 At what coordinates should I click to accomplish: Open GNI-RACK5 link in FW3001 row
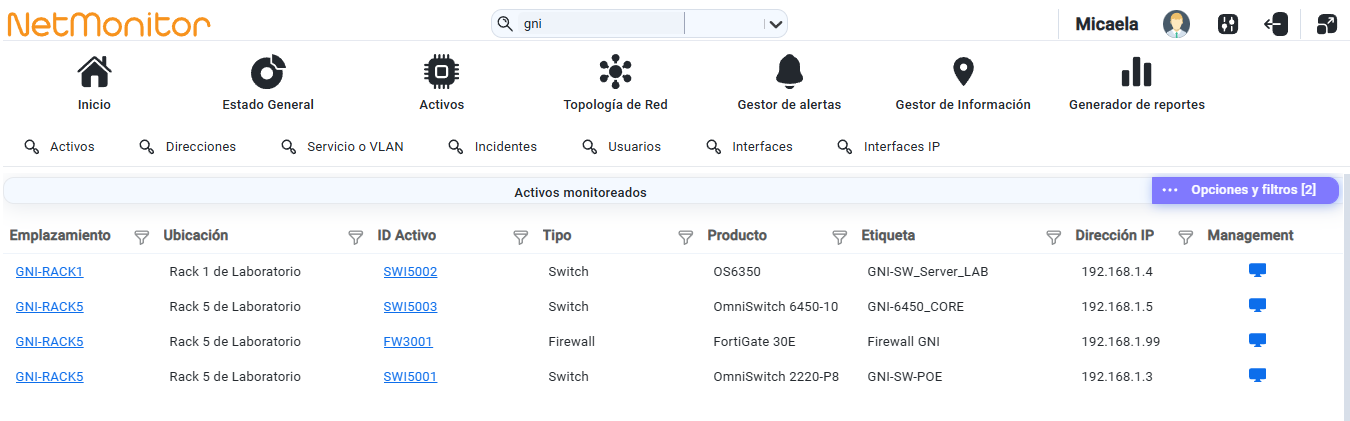pyautogui.click(x=49, y=342)
